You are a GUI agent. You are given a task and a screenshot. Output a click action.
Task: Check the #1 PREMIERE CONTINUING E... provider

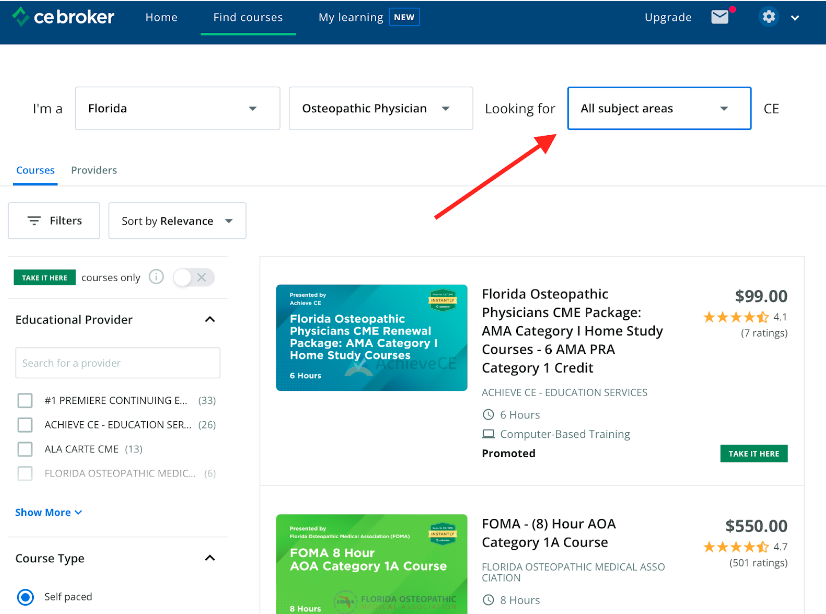[25, 401]
